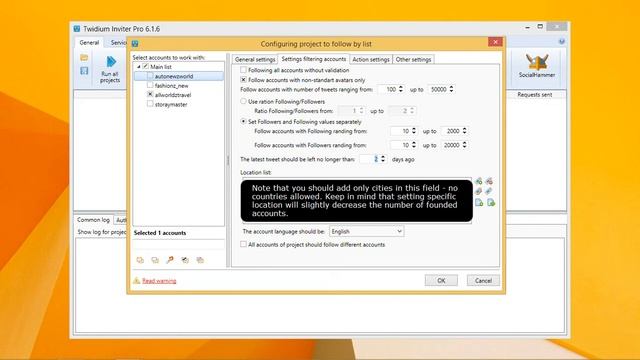Check the autonewzworld account checkbox
640x360 pixels.
click(x=150, y=76)
